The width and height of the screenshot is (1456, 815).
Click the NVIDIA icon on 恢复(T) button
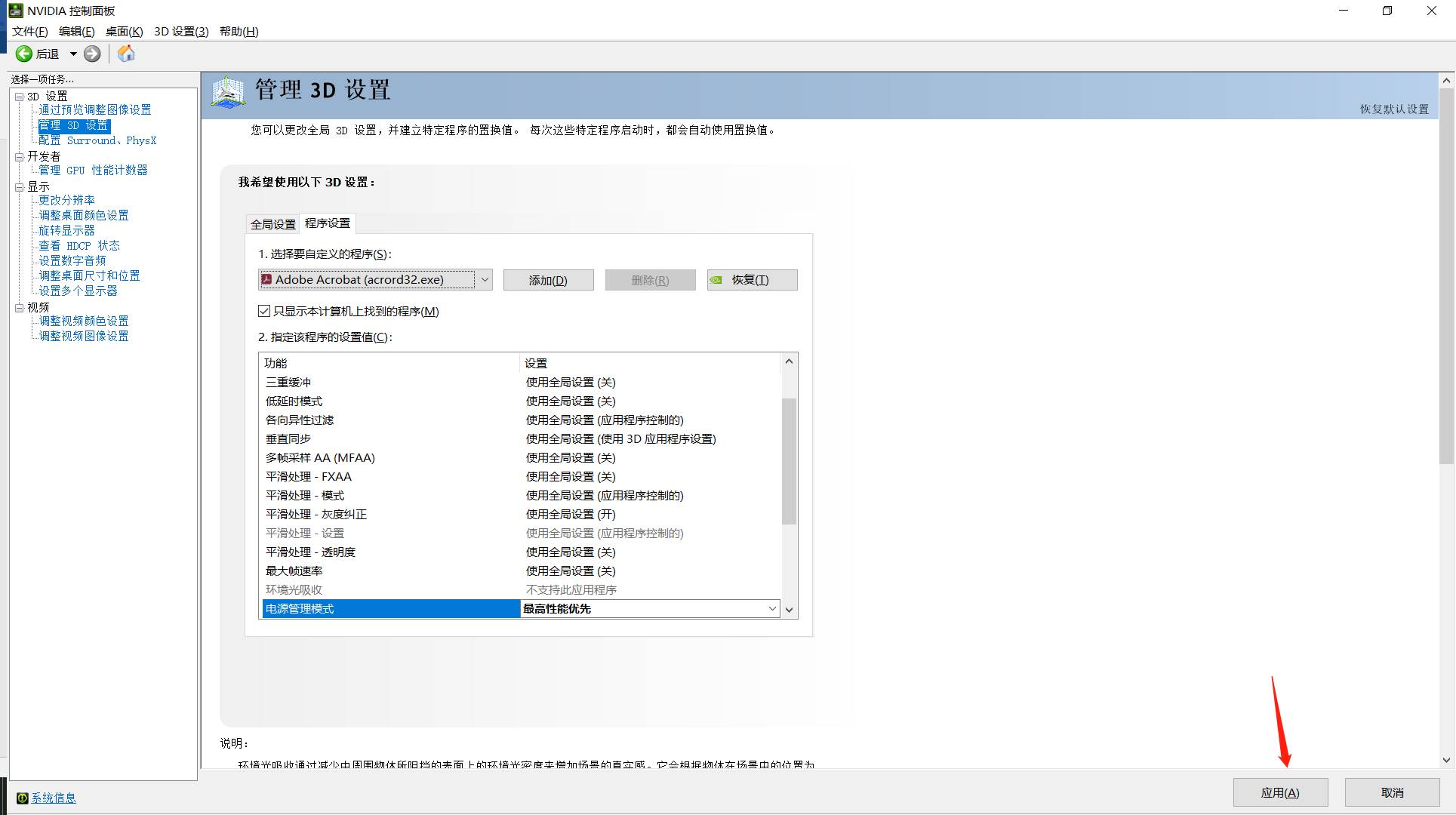716,280
